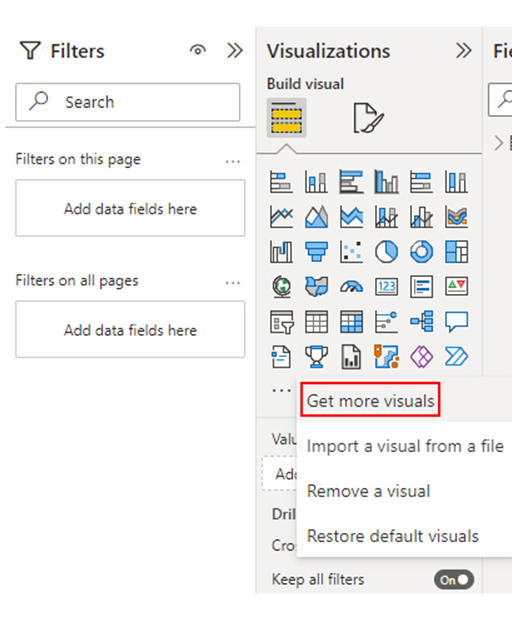Image resolution: width=515 pixels, height=620 pixels.
Task: Select the key influencers visual
Action: click(x=386, y=321)
